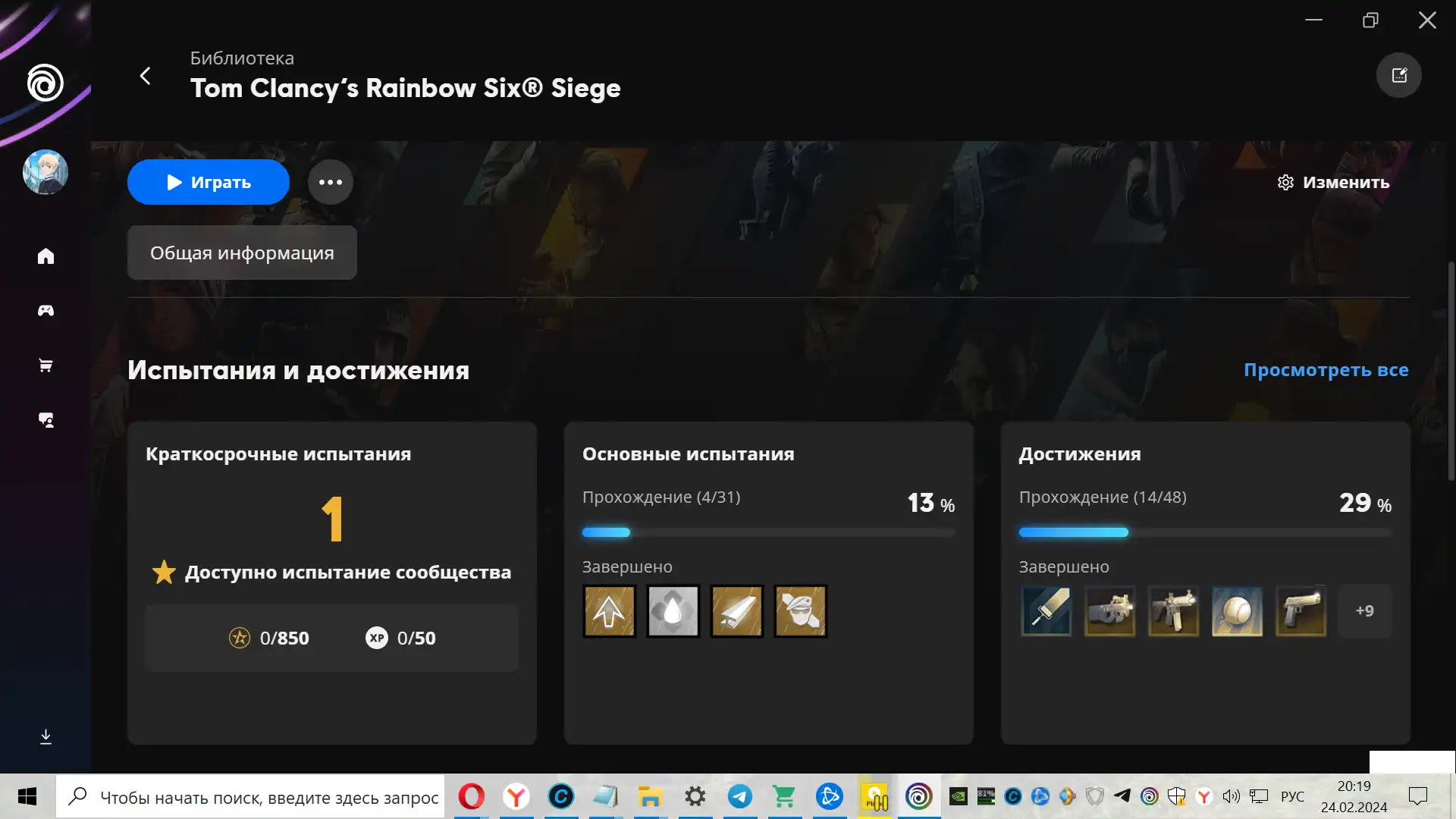
Task: Open Ubisoft Connect taskbar icon
Action: pos(919,796)
